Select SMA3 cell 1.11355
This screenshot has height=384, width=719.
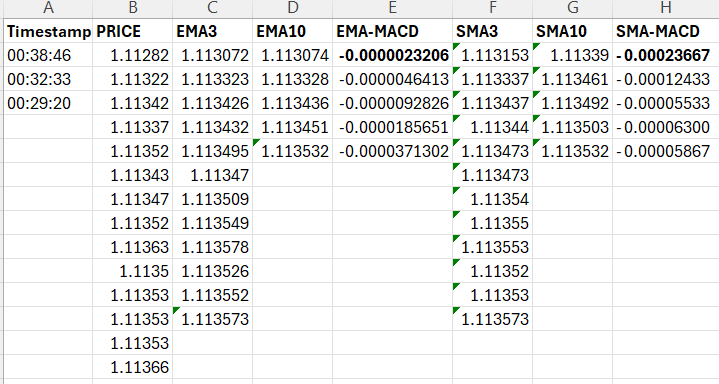tap(492, 223)
